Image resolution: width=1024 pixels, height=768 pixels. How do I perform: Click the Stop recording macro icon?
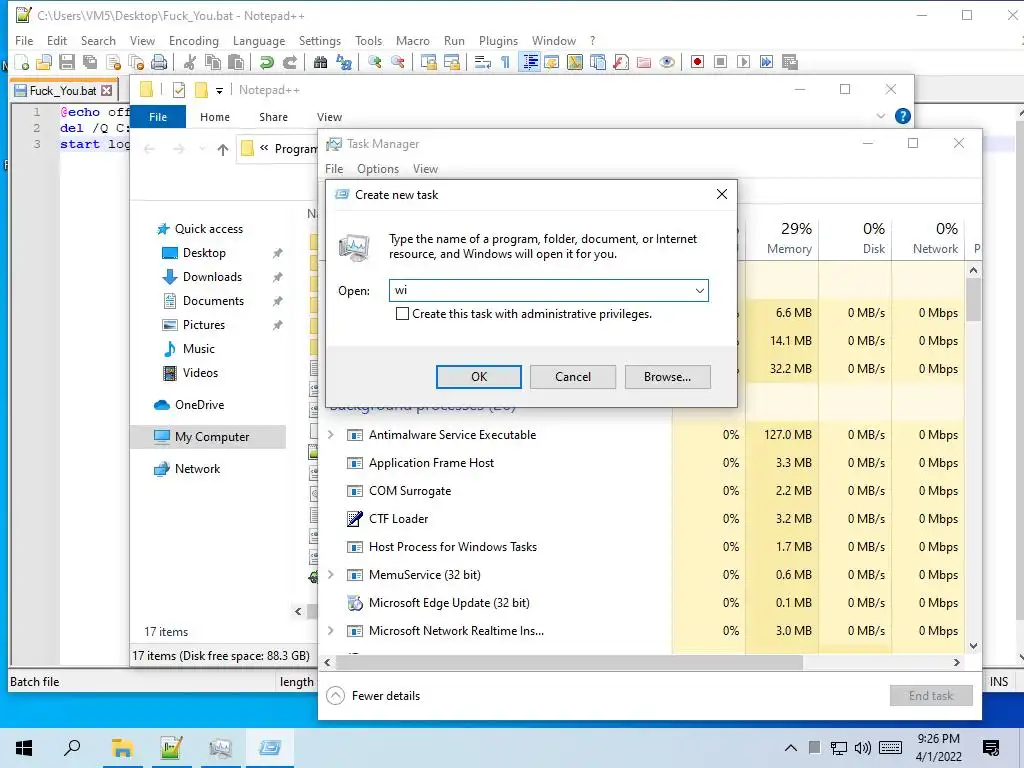point(720,62)
